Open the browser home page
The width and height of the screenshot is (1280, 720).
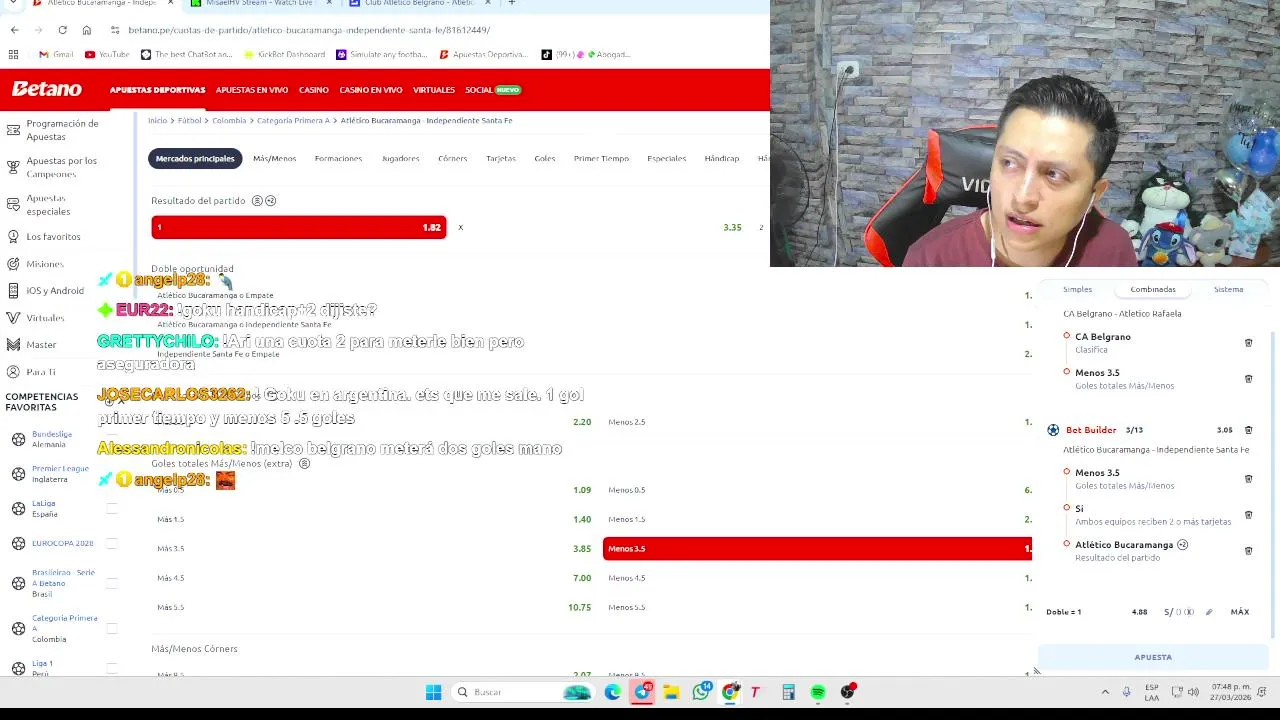[x=86, y=30]
